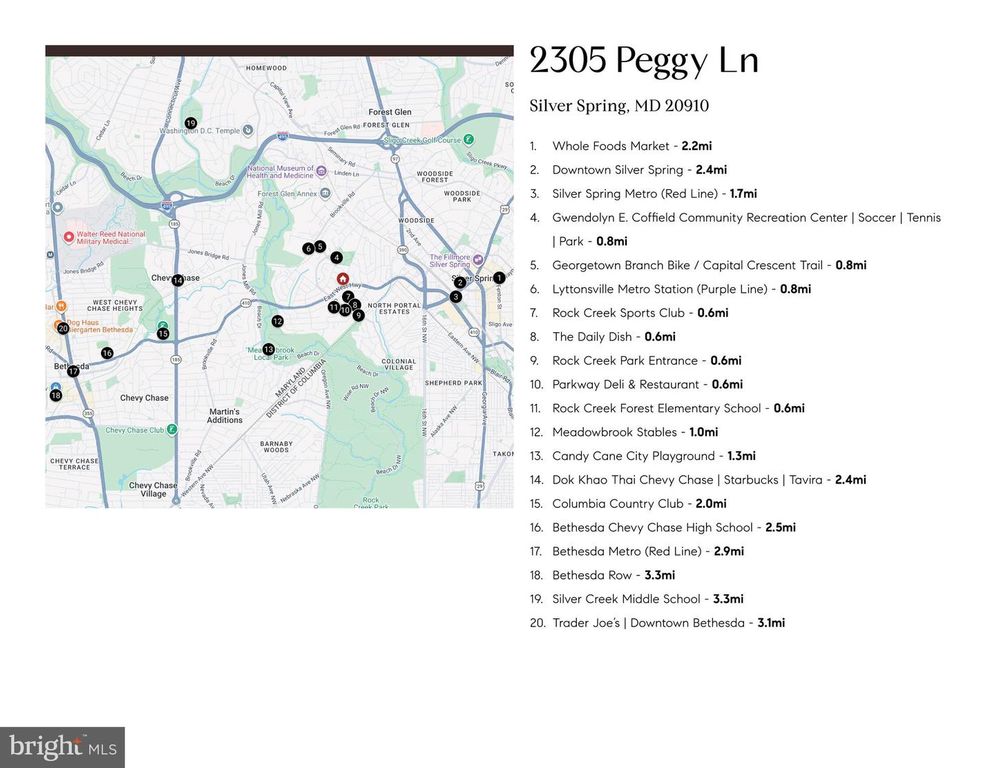Click map marker number 9
The height and width of the screenshot is (768, 995).
pyautogui.click(x=359, y=315)
